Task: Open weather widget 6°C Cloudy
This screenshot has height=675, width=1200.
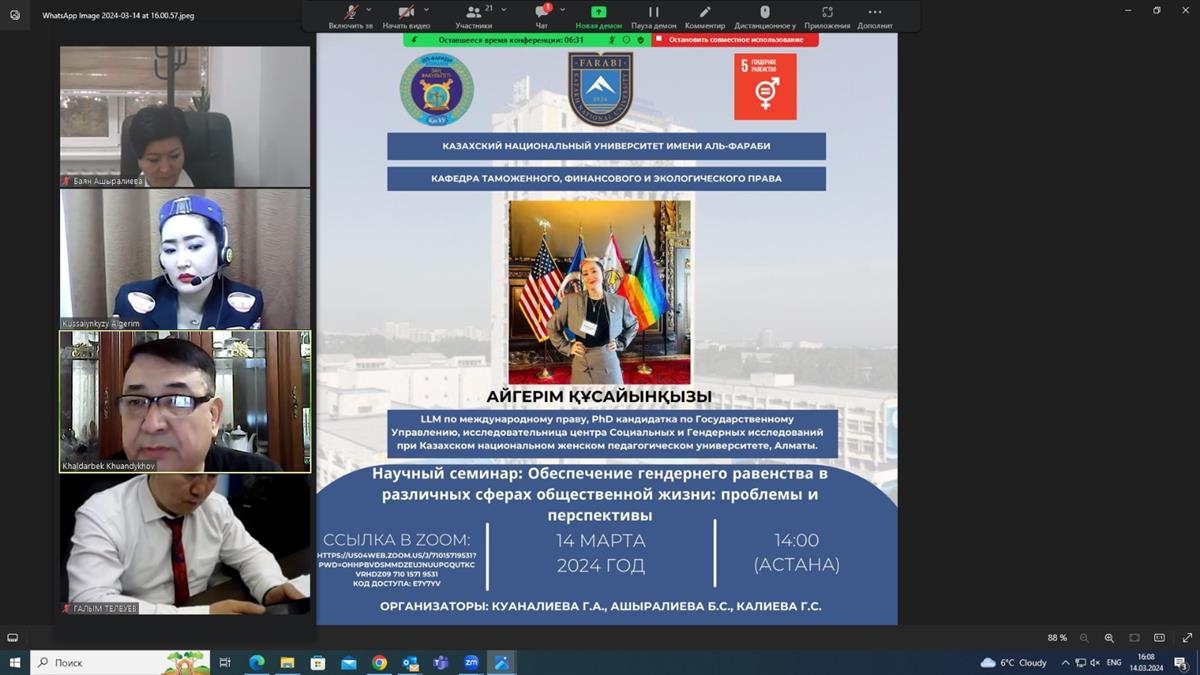Action: click(1014, 662)
